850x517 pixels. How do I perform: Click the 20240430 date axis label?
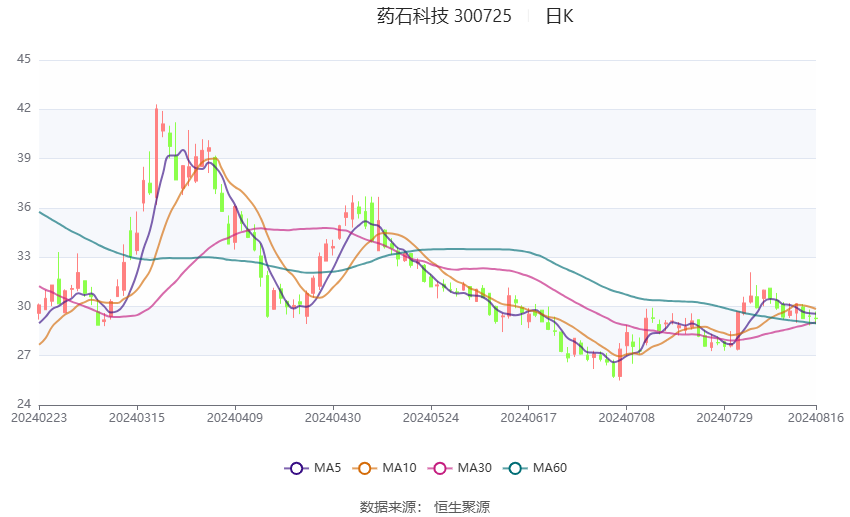point(333,418)
